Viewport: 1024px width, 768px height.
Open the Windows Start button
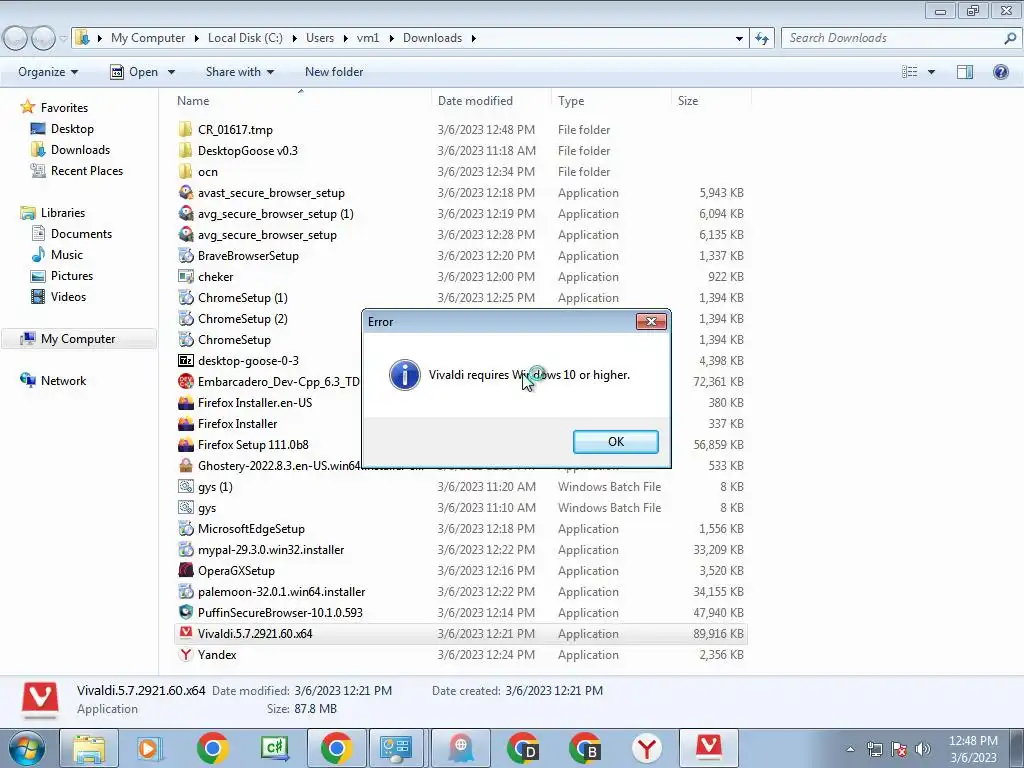click(27, 749)
